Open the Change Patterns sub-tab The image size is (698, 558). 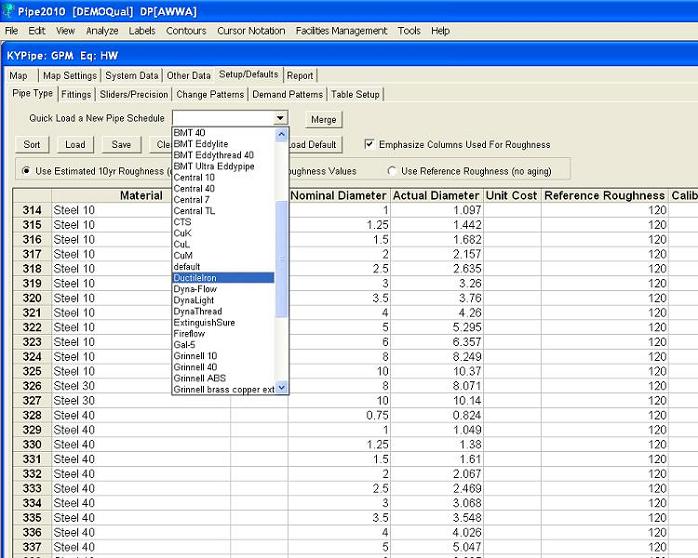coord(210,94)
